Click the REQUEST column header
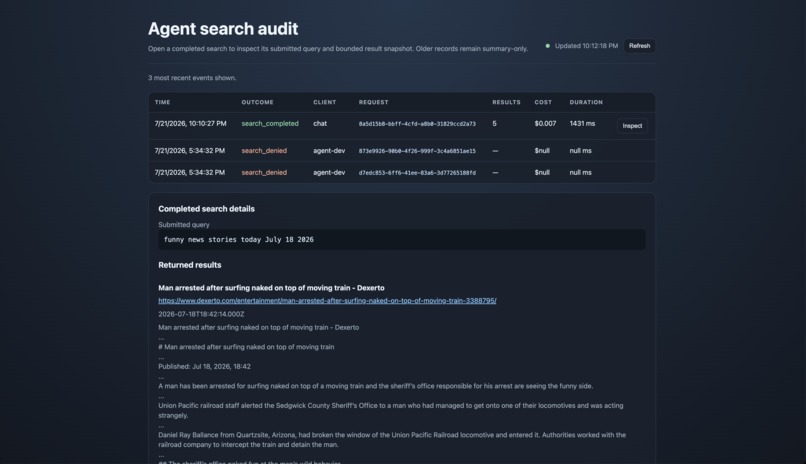This screenshot has width=806, height=464. (x=374, y=102)
